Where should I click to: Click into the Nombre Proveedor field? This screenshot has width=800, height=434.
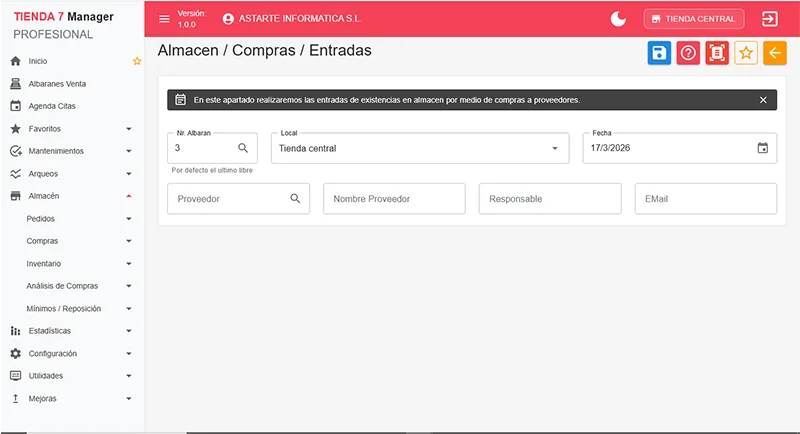pyautogui.click(x=394, y=199)
